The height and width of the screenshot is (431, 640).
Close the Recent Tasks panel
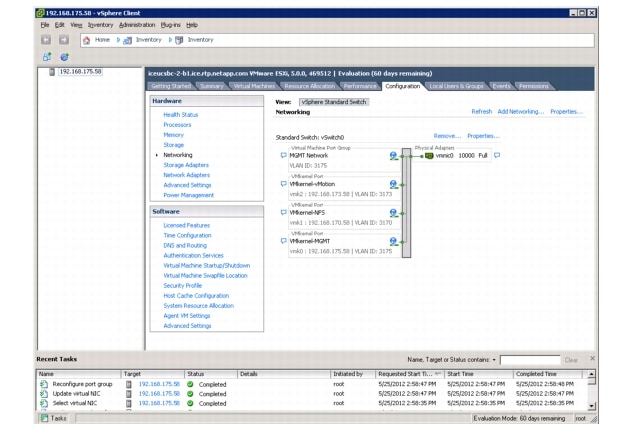pyautogui.click(x=593, y=358)
